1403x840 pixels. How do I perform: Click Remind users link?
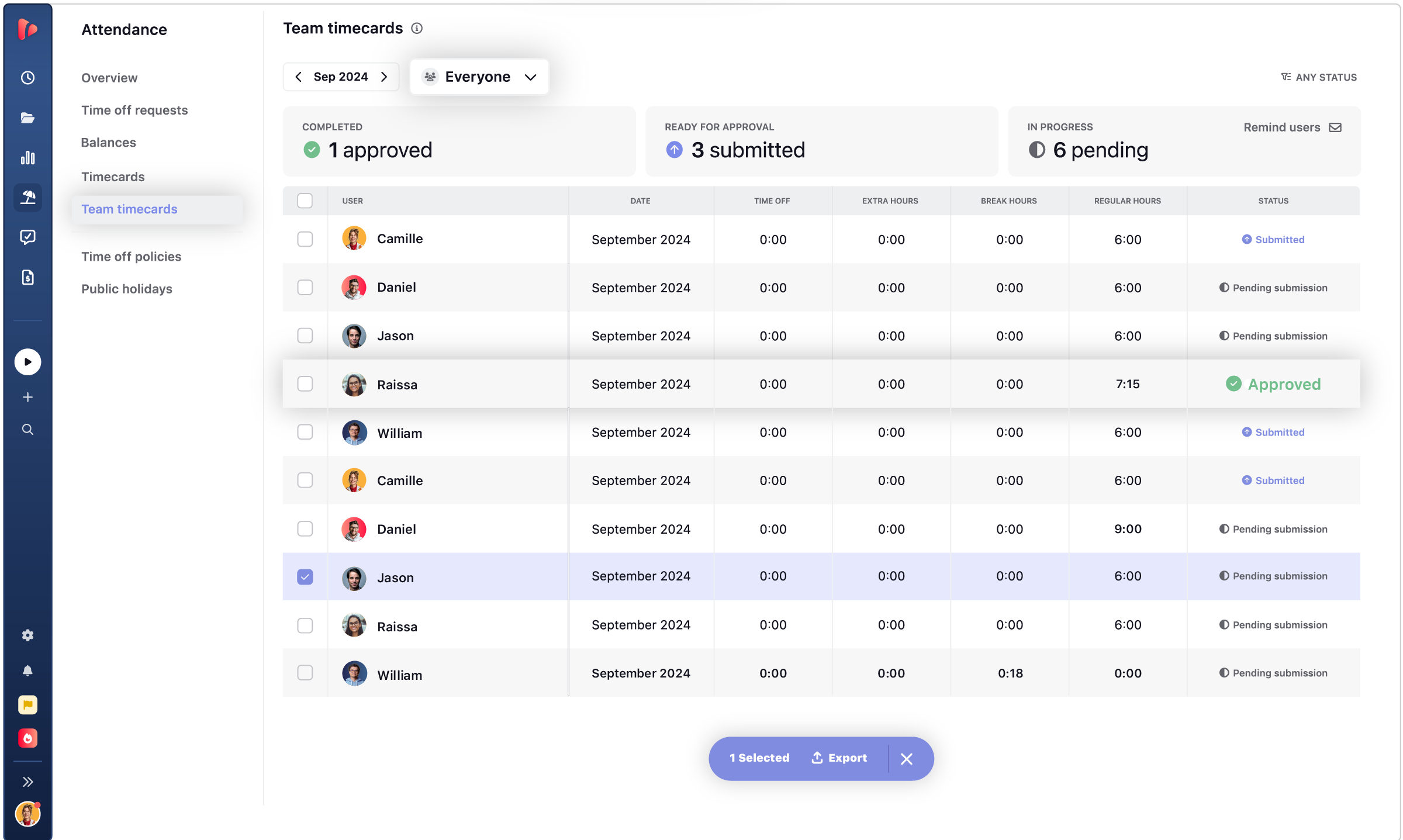tap(1282, 127)
